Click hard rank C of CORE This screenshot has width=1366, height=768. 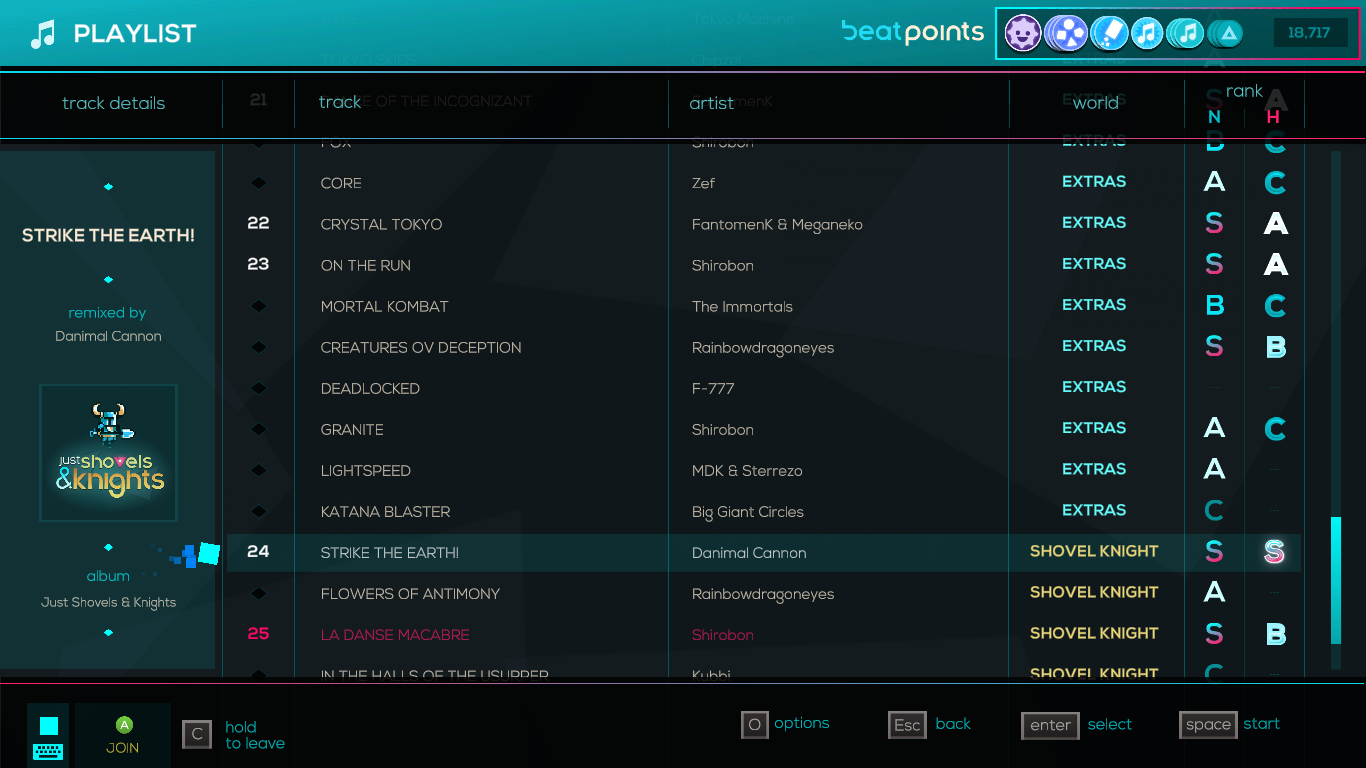[x=1275, y=183]
